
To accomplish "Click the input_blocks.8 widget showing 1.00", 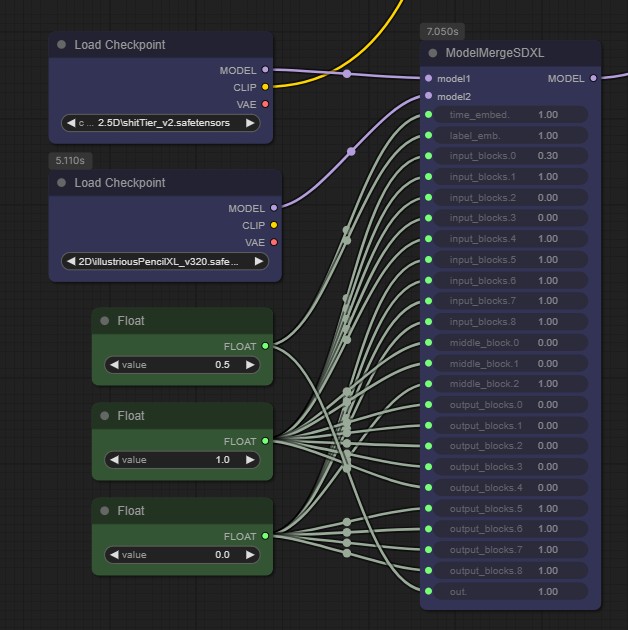I will (511, 322).
